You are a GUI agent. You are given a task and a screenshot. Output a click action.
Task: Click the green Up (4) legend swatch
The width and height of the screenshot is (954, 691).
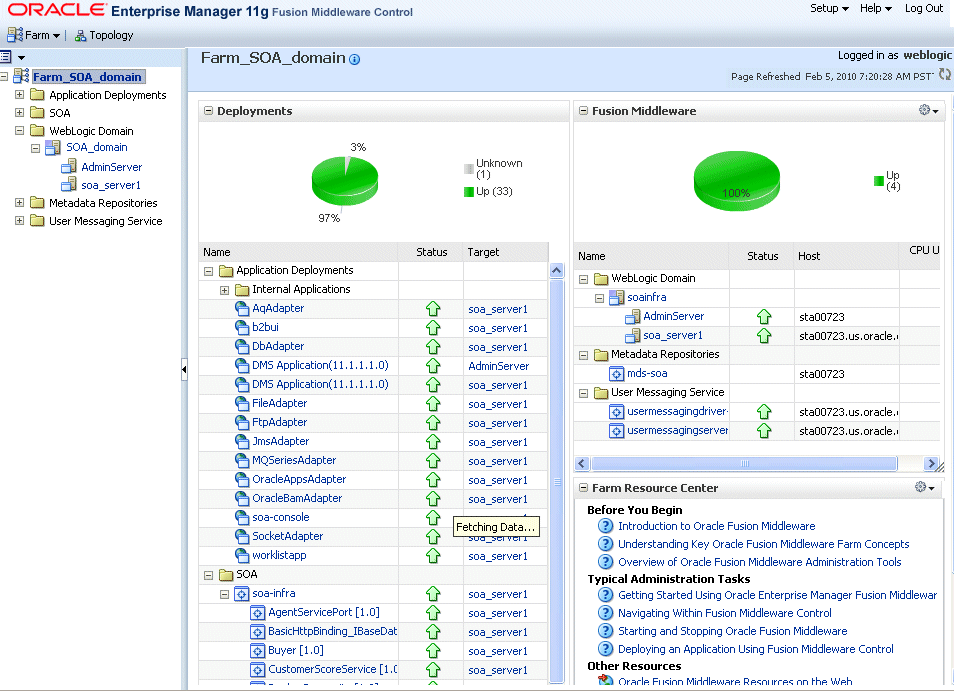[879, 181]
